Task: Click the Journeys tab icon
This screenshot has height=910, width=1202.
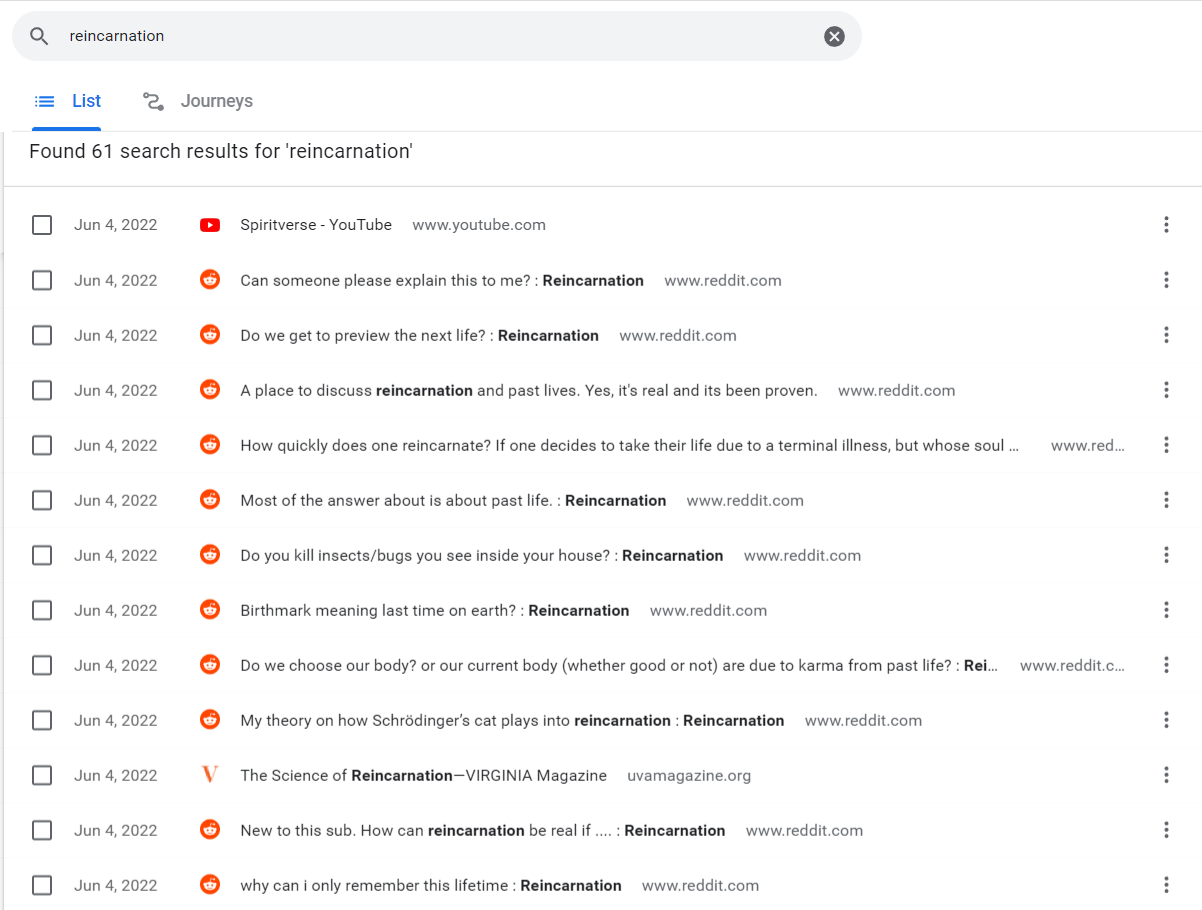Action: click(x=153, y=101)
